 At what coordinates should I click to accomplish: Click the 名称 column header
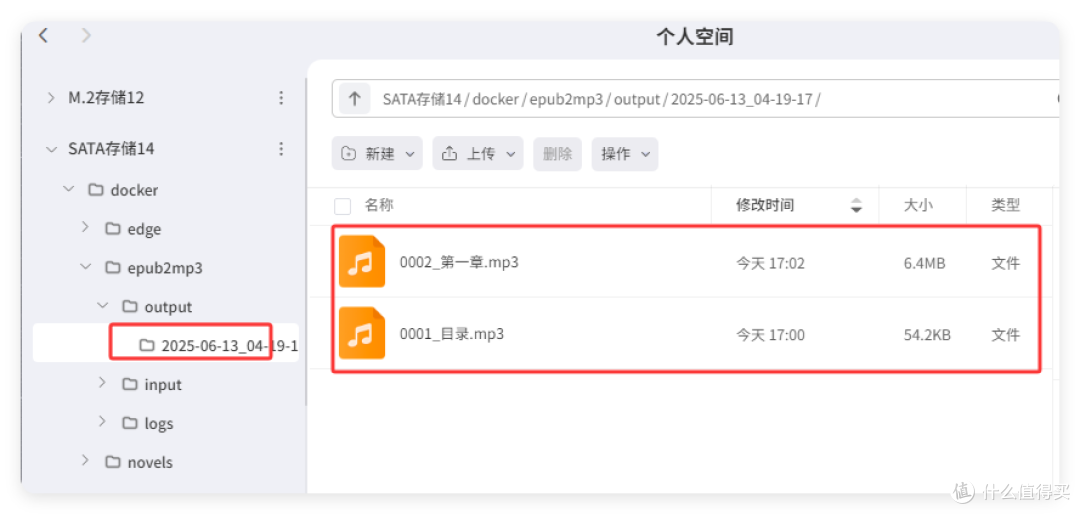tap(379, 205)
